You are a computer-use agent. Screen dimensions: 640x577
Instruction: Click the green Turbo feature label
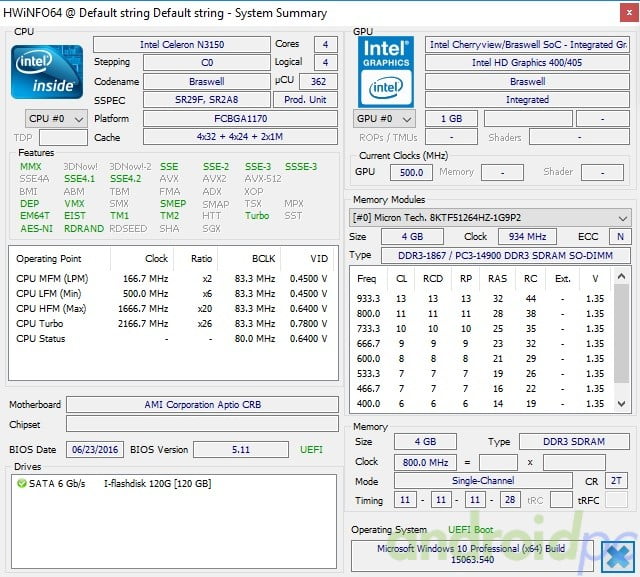point(257,215)
